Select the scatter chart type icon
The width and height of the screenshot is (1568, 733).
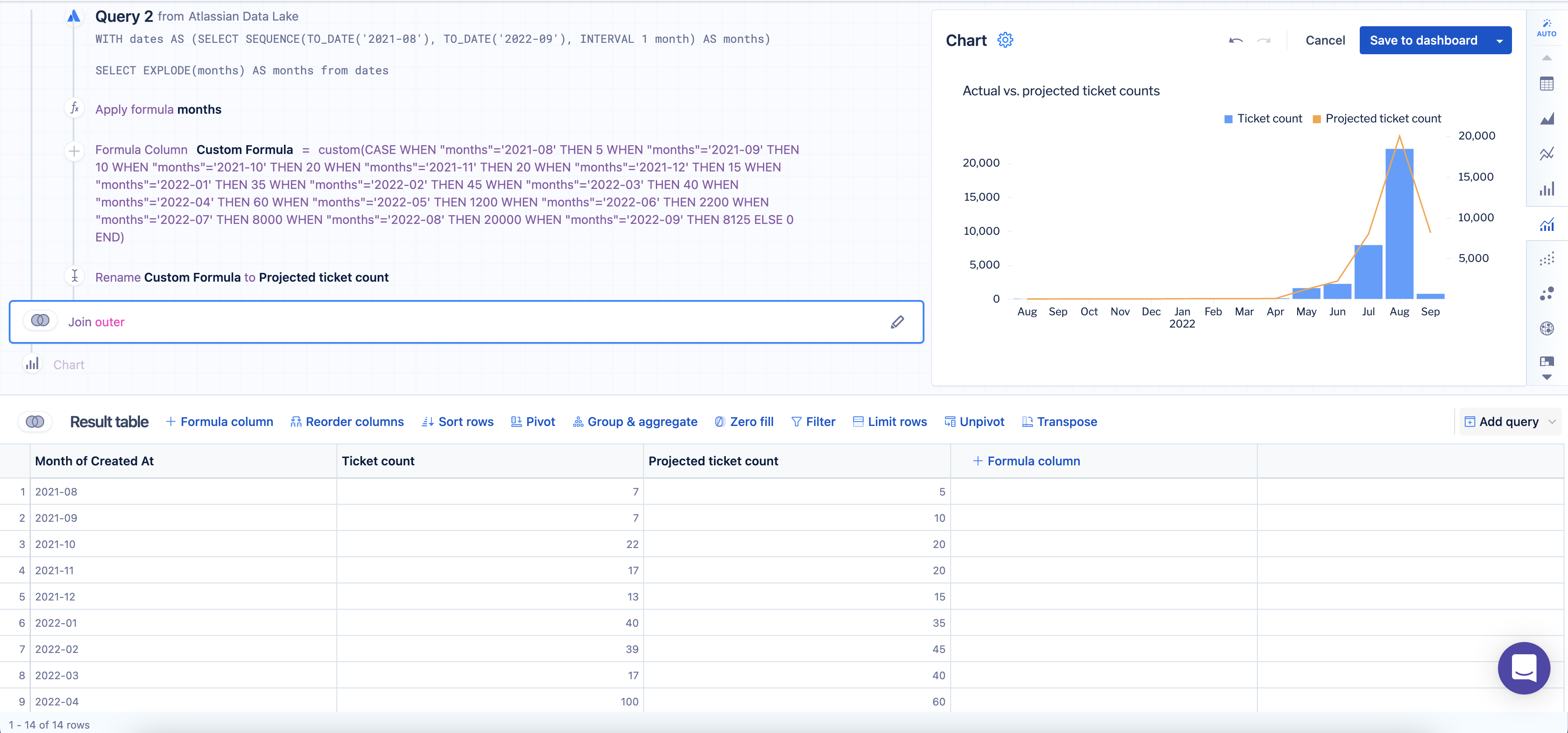pyautogui.click(x=1546, y=259)
